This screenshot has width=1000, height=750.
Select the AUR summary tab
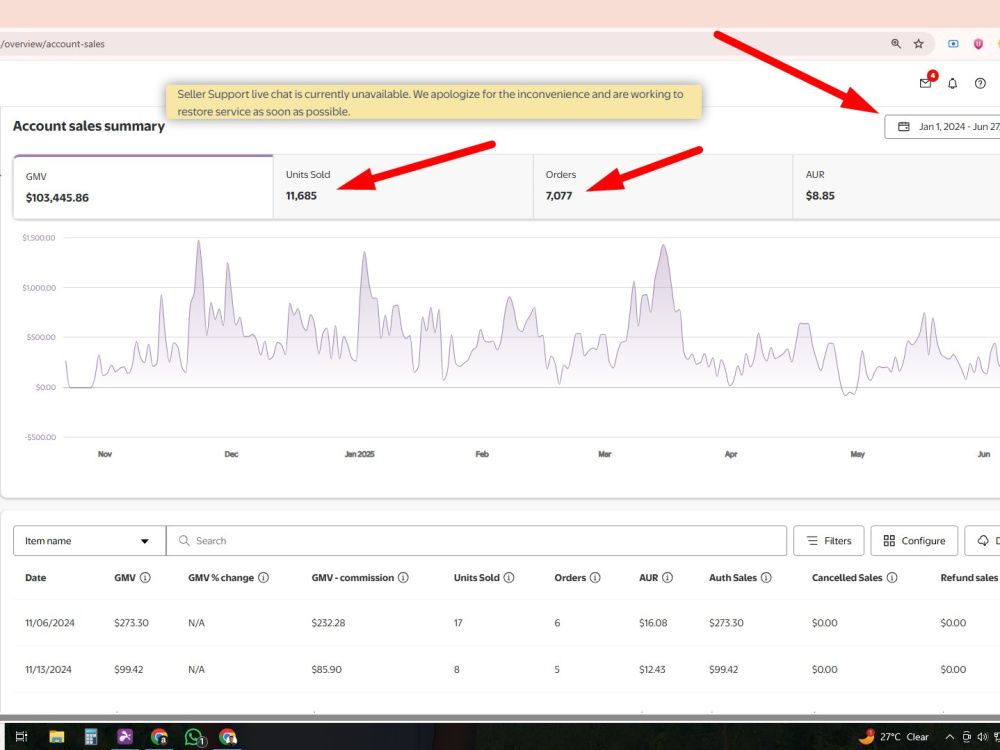(896, 187)
